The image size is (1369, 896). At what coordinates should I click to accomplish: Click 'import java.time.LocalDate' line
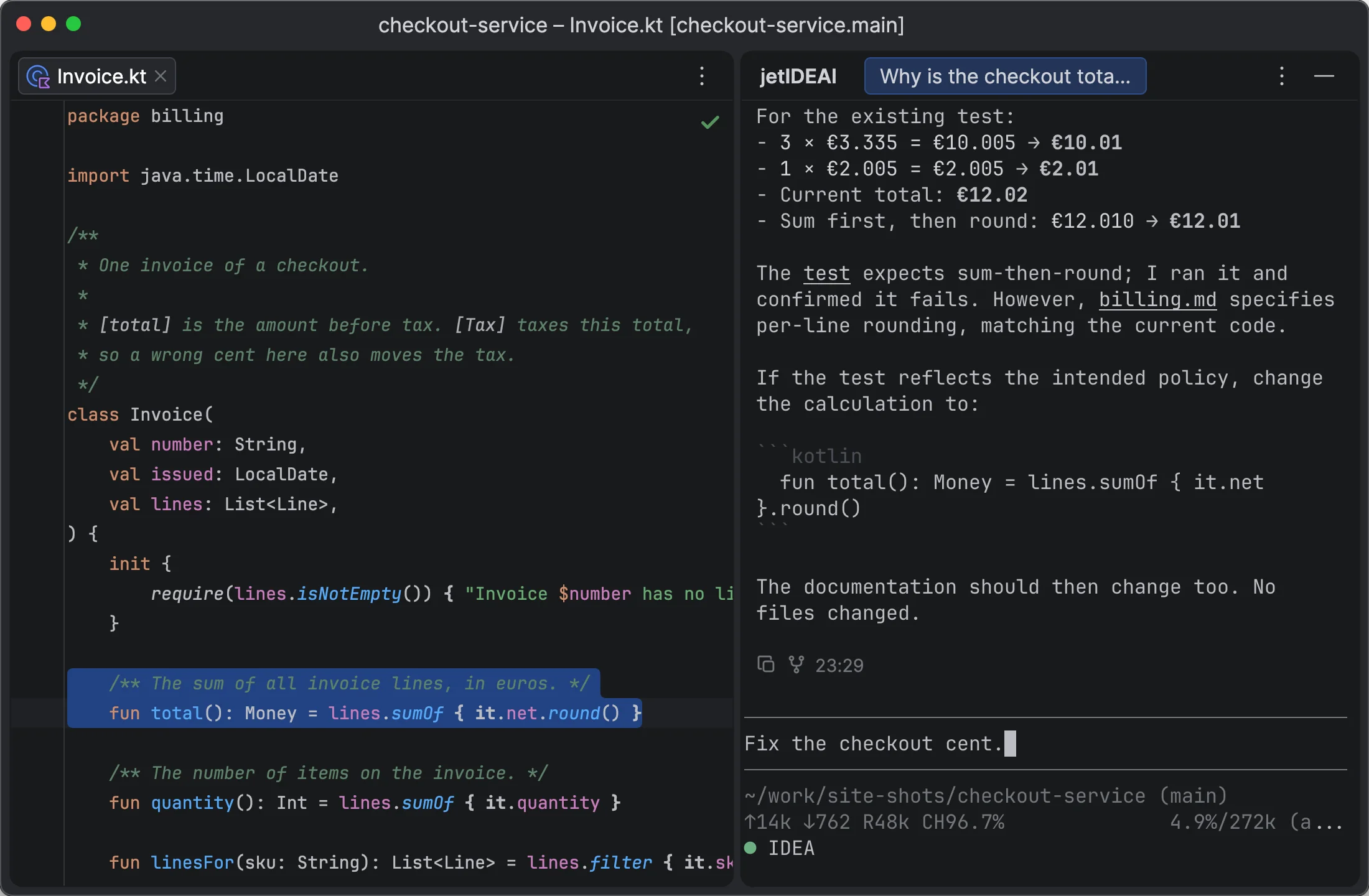[x=203, y=175]
